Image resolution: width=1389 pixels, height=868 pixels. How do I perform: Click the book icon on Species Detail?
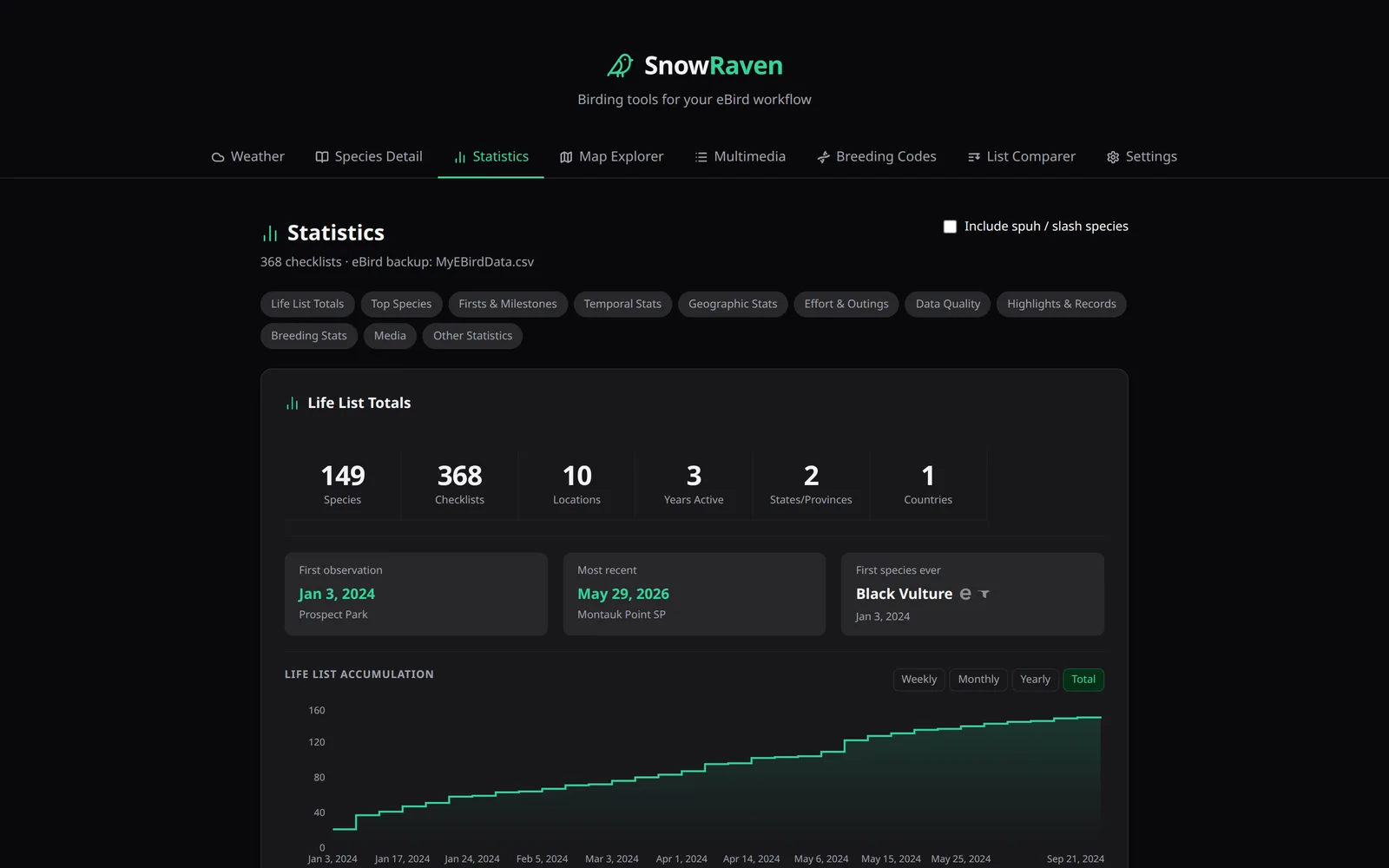click(322, 157)
